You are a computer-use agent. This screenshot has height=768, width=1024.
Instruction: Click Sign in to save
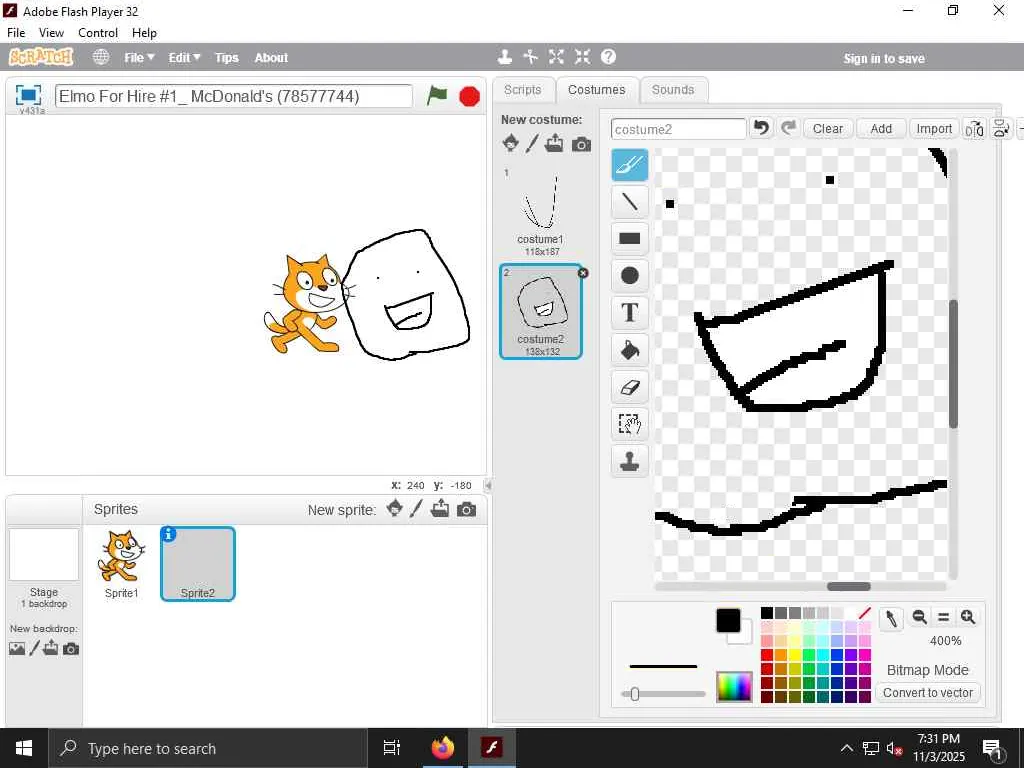point(884,58)
